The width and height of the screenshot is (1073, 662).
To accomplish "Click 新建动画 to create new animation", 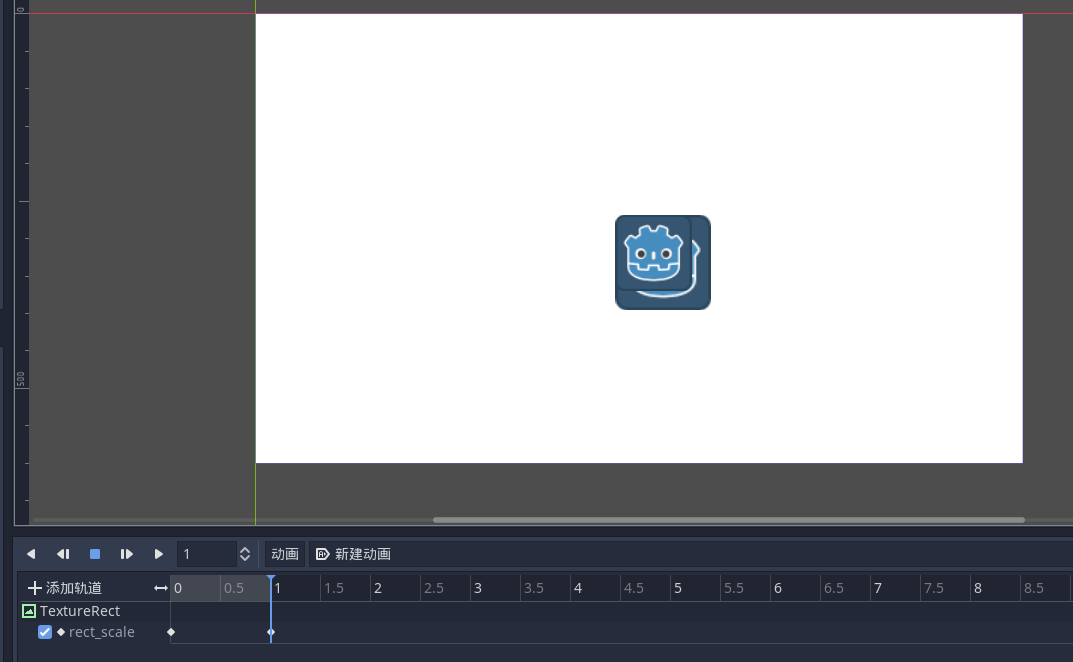I will (353, 554).
